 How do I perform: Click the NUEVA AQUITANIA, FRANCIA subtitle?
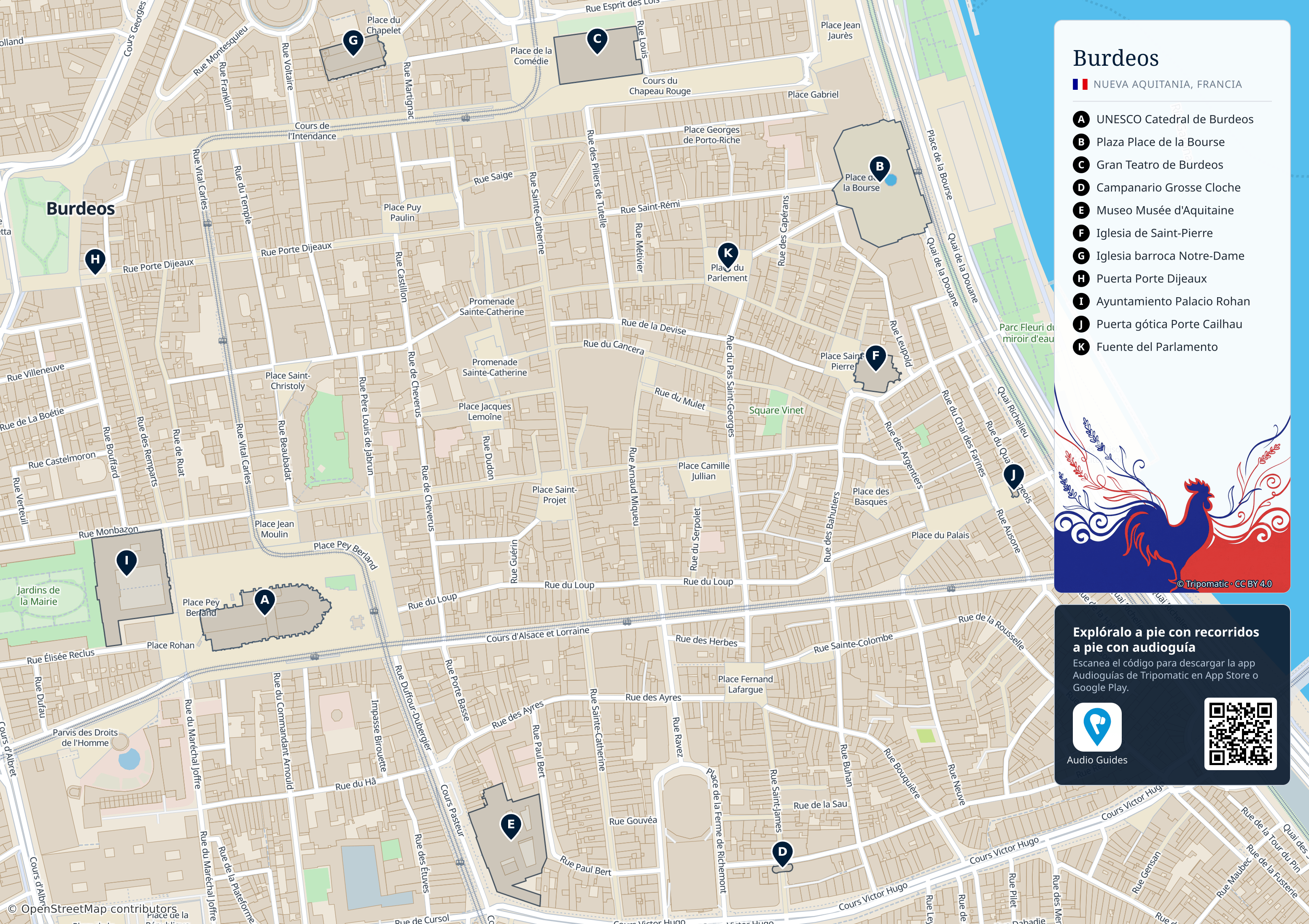click(x=1168, y=84)
